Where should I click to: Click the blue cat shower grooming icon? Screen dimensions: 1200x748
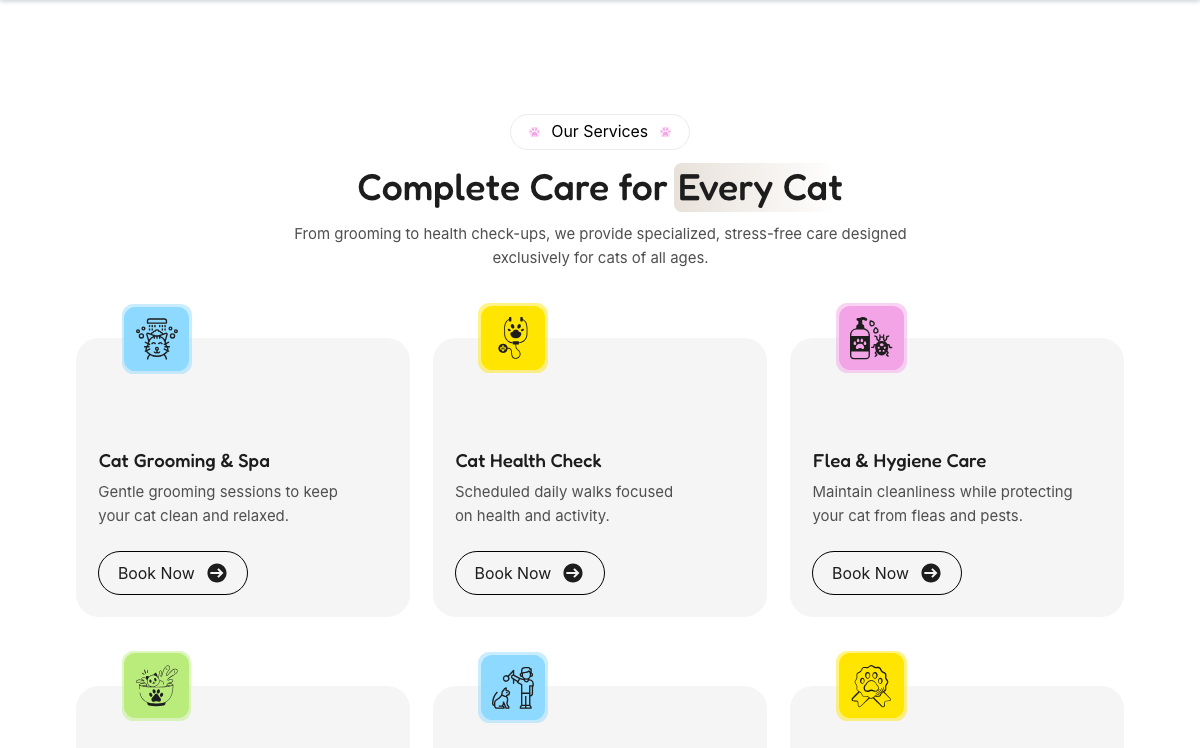[x=157, y=339]
